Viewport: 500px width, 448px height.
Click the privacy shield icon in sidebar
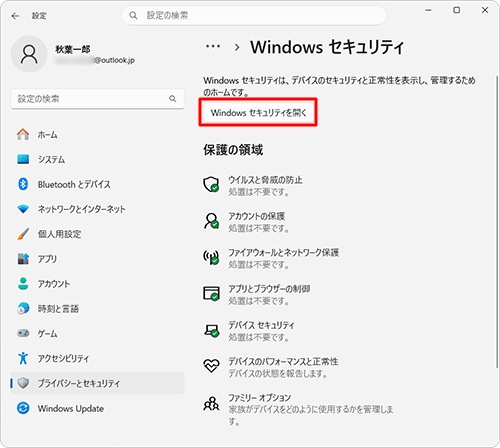(x=23, y=383)
